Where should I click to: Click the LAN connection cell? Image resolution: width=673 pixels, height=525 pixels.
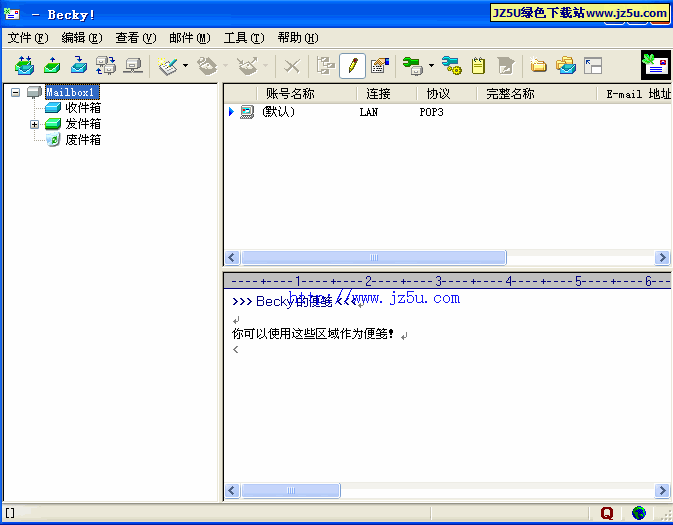click(369, 112)
